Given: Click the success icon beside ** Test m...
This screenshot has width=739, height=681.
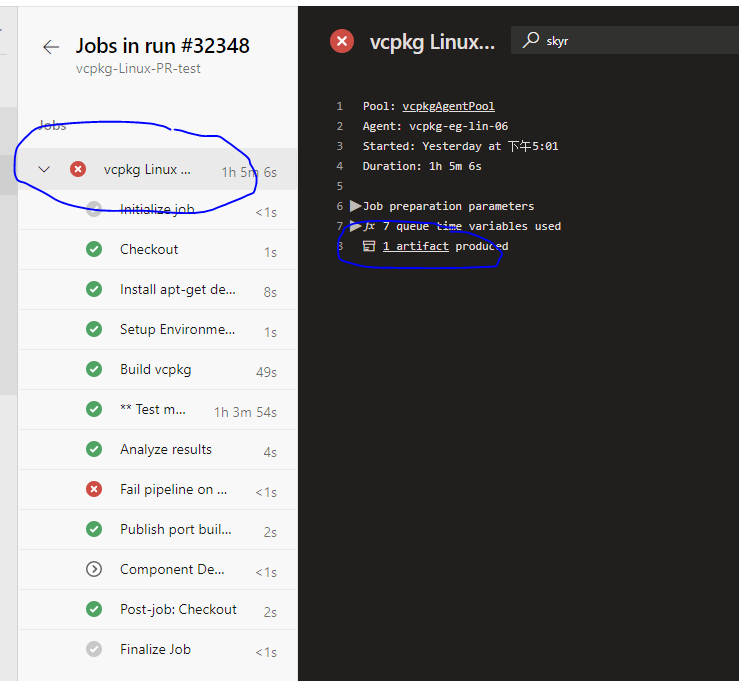Looking at the screenshot, I should 94,409.
